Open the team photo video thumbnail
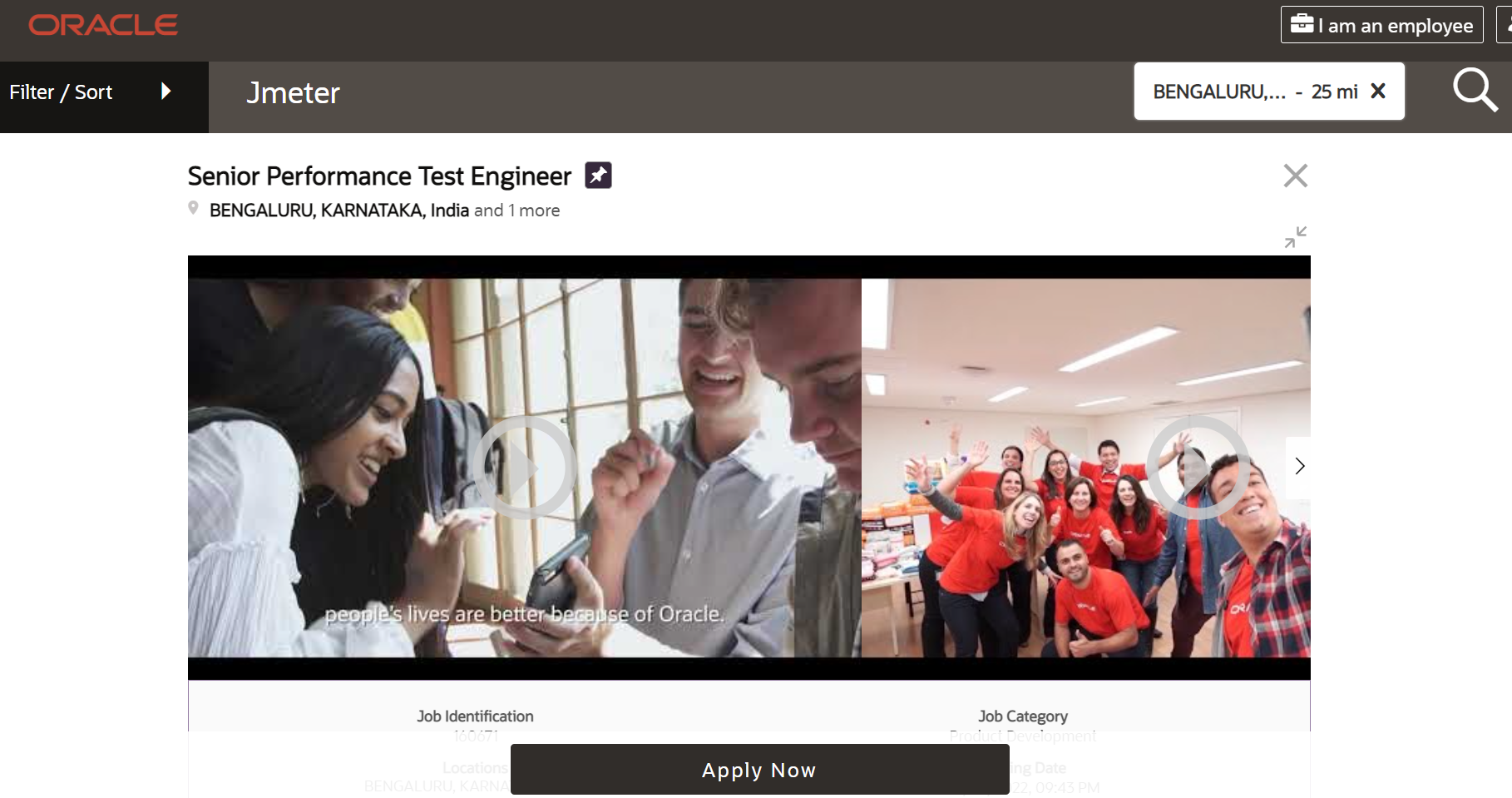The height and width of the screenshot is (798, 1512). click(x=1085, y=468)
